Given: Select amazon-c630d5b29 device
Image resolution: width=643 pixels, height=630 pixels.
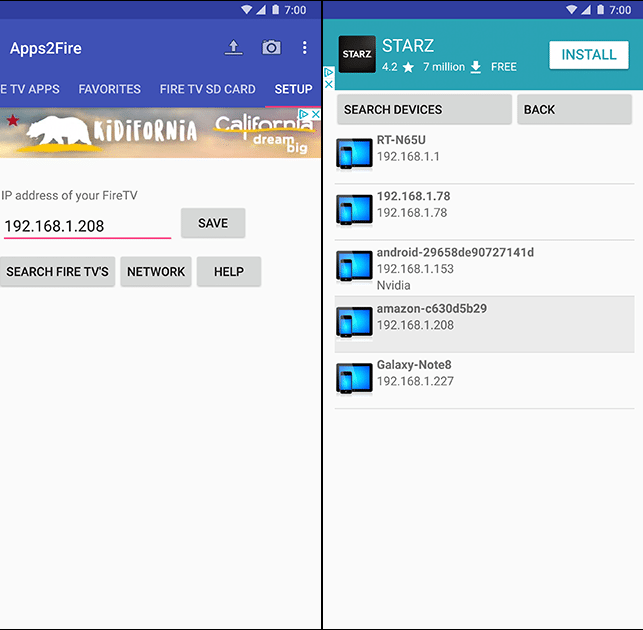Looking at the screenshot, I should pyautogui.click(x=484, y=324).
